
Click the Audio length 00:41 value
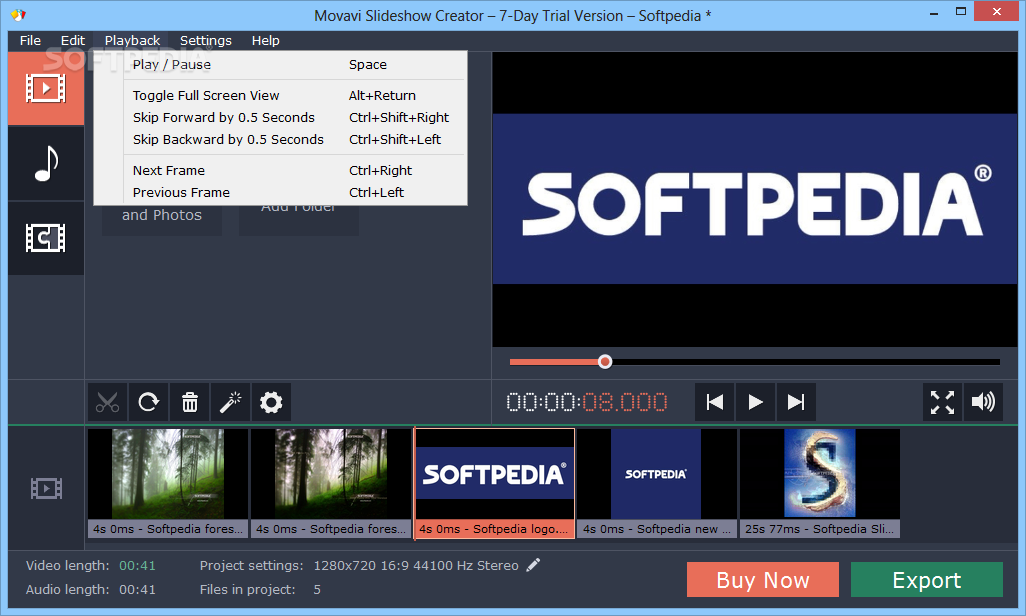pyautogui.click(x=137, y=590)
